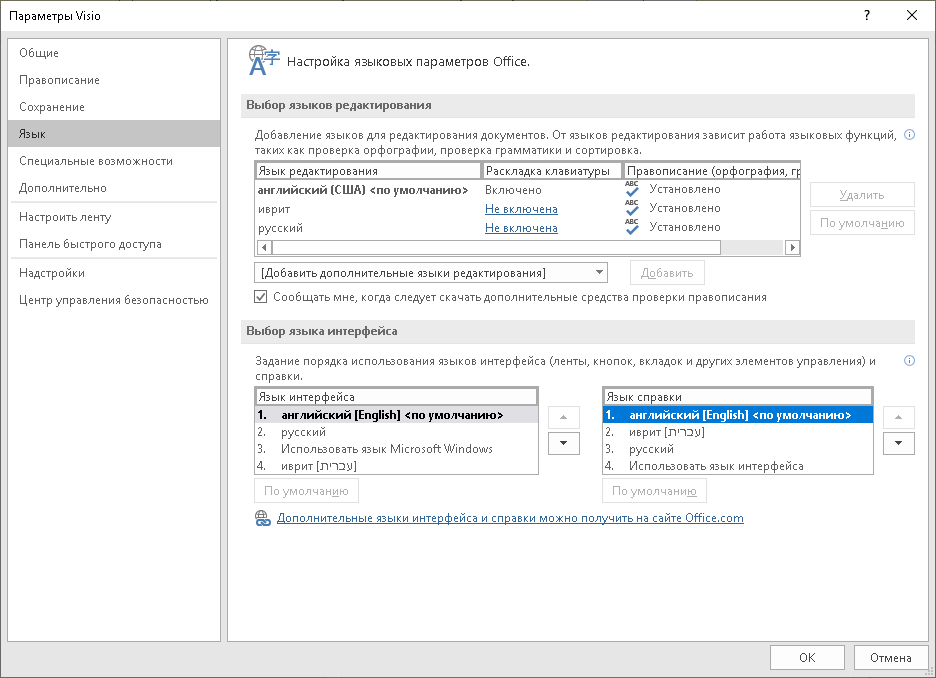This screenshot has height=678, width=936.
Task: Click the ABC proofing icon for английский (США)
Action: click(632, 189)
